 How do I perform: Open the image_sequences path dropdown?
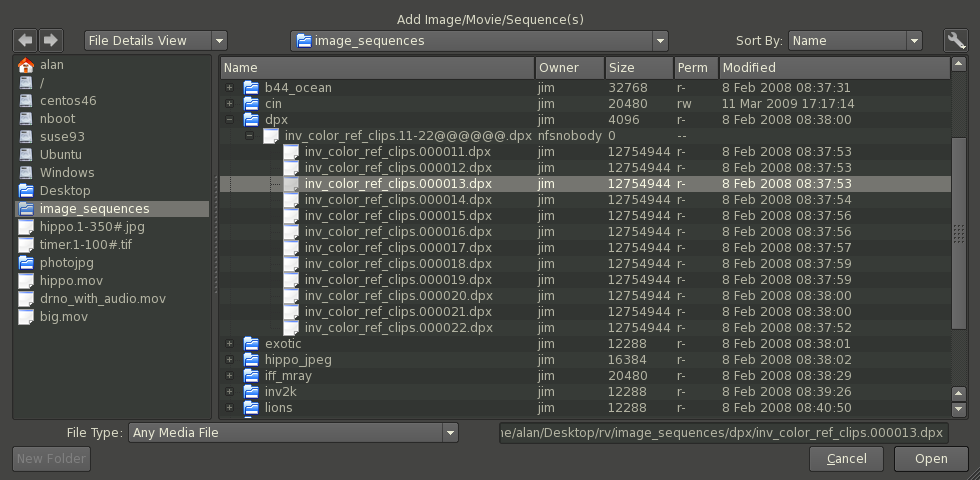tap(479, 41)
